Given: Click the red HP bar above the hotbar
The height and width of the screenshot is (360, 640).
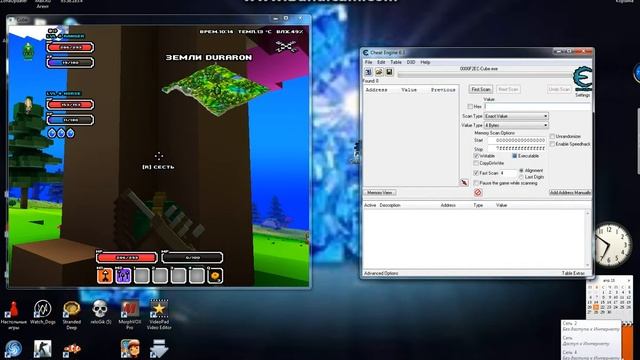Looking at the screenshot, I should coord(127,258).
